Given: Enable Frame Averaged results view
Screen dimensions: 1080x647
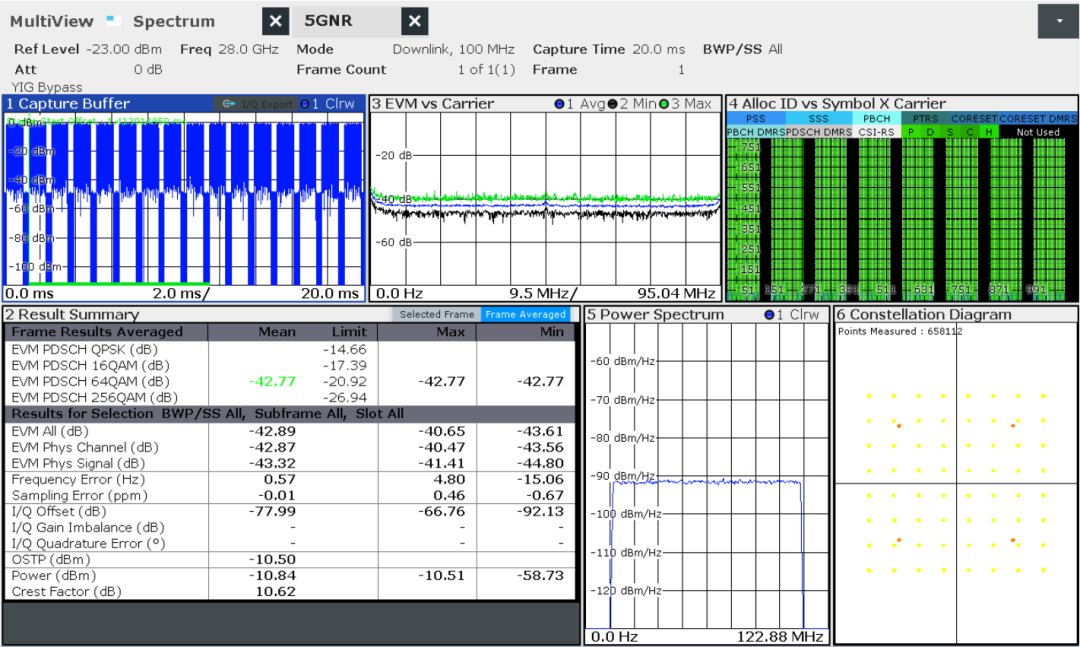Looking at the screenshot, I should (x=526, y=314).
